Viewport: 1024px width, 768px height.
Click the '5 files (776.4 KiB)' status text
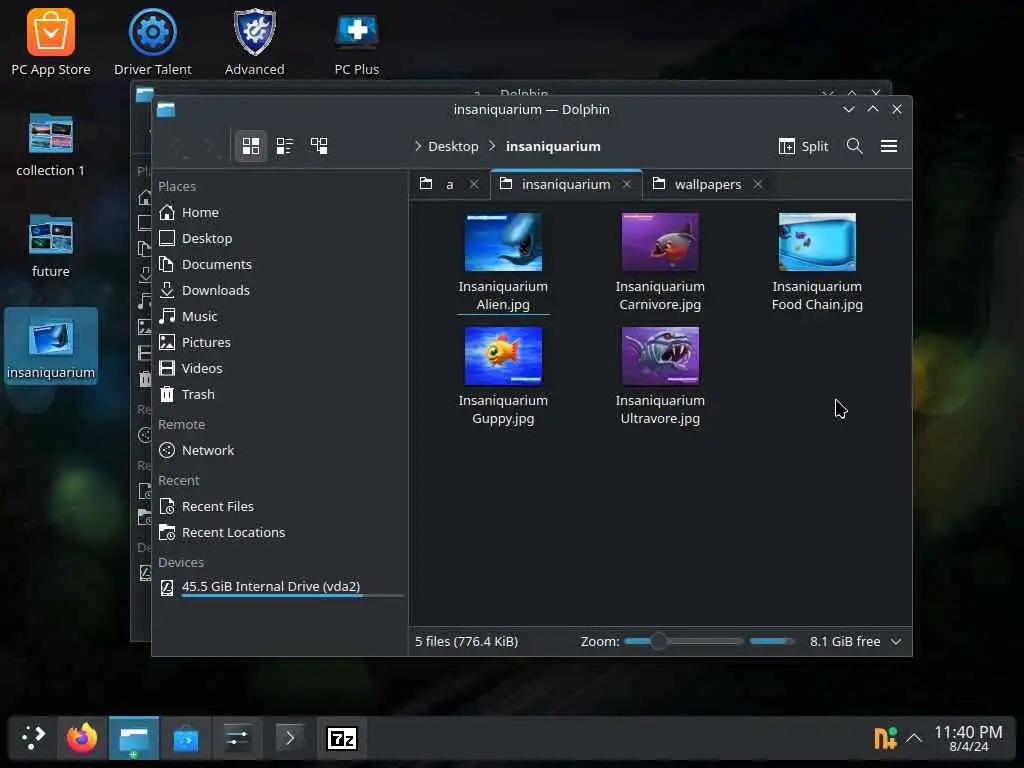[x=466, y=641]
